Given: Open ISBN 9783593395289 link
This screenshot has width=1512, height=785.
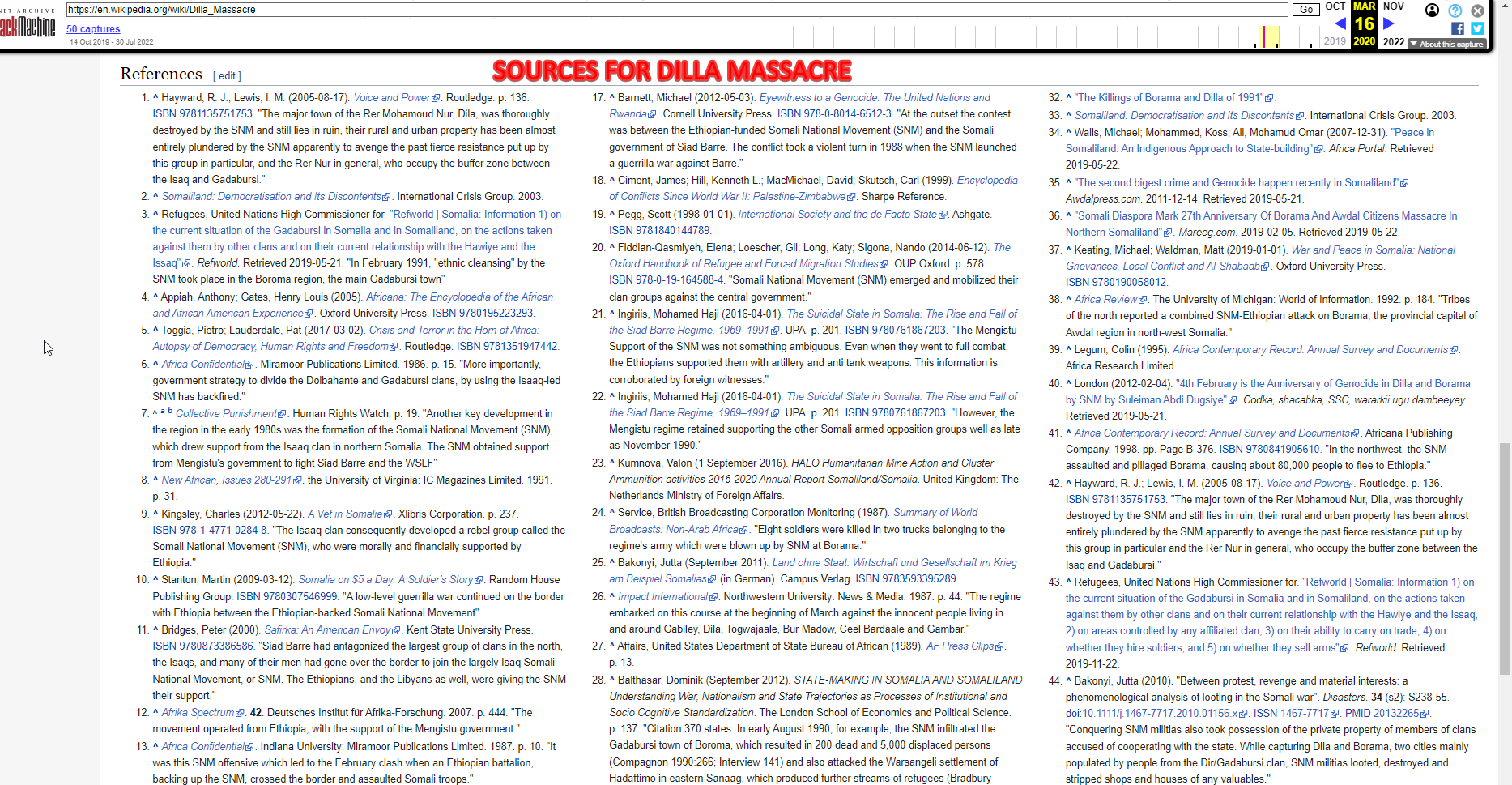Looking at the screenshot, I should [906, 579].
